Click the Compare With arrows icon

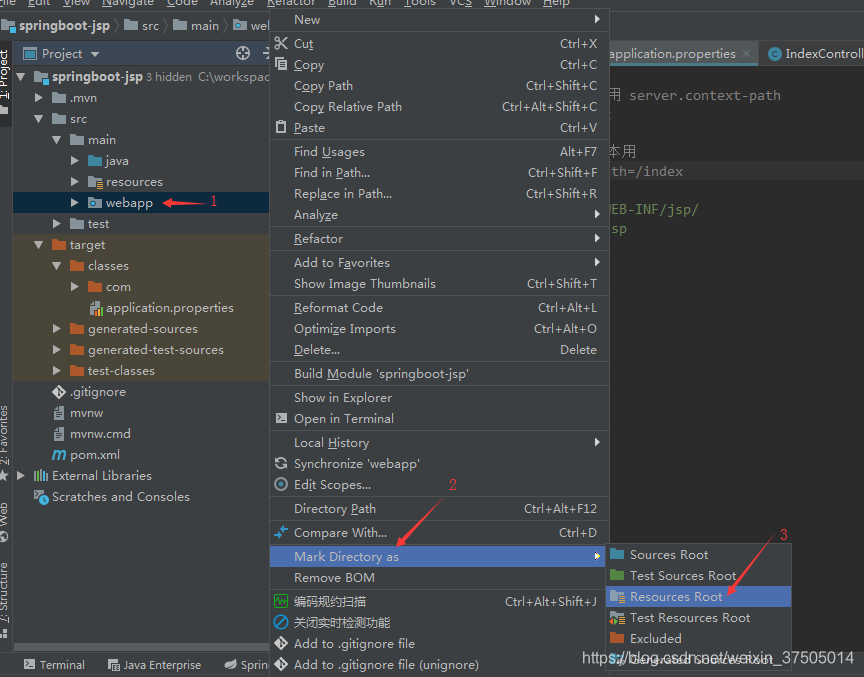tap(281, 532)
